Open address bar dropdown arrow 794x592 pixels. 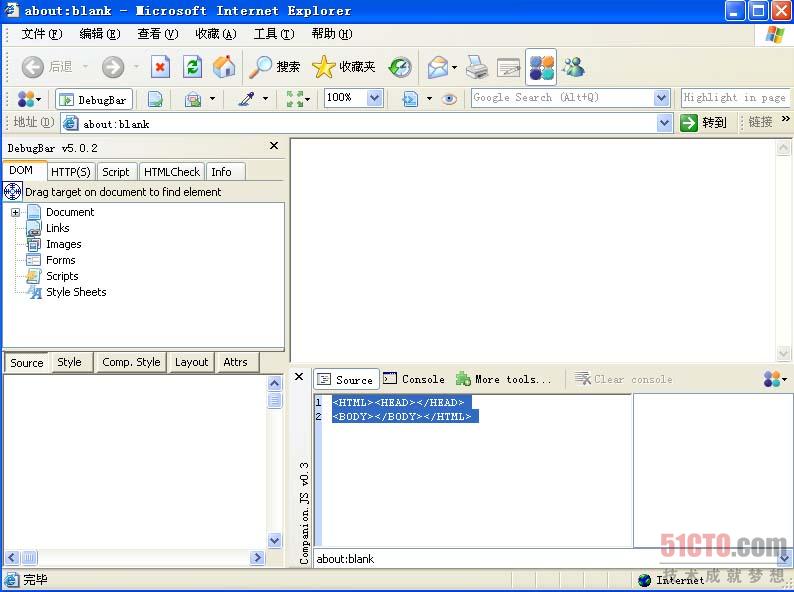pos(664,123)
